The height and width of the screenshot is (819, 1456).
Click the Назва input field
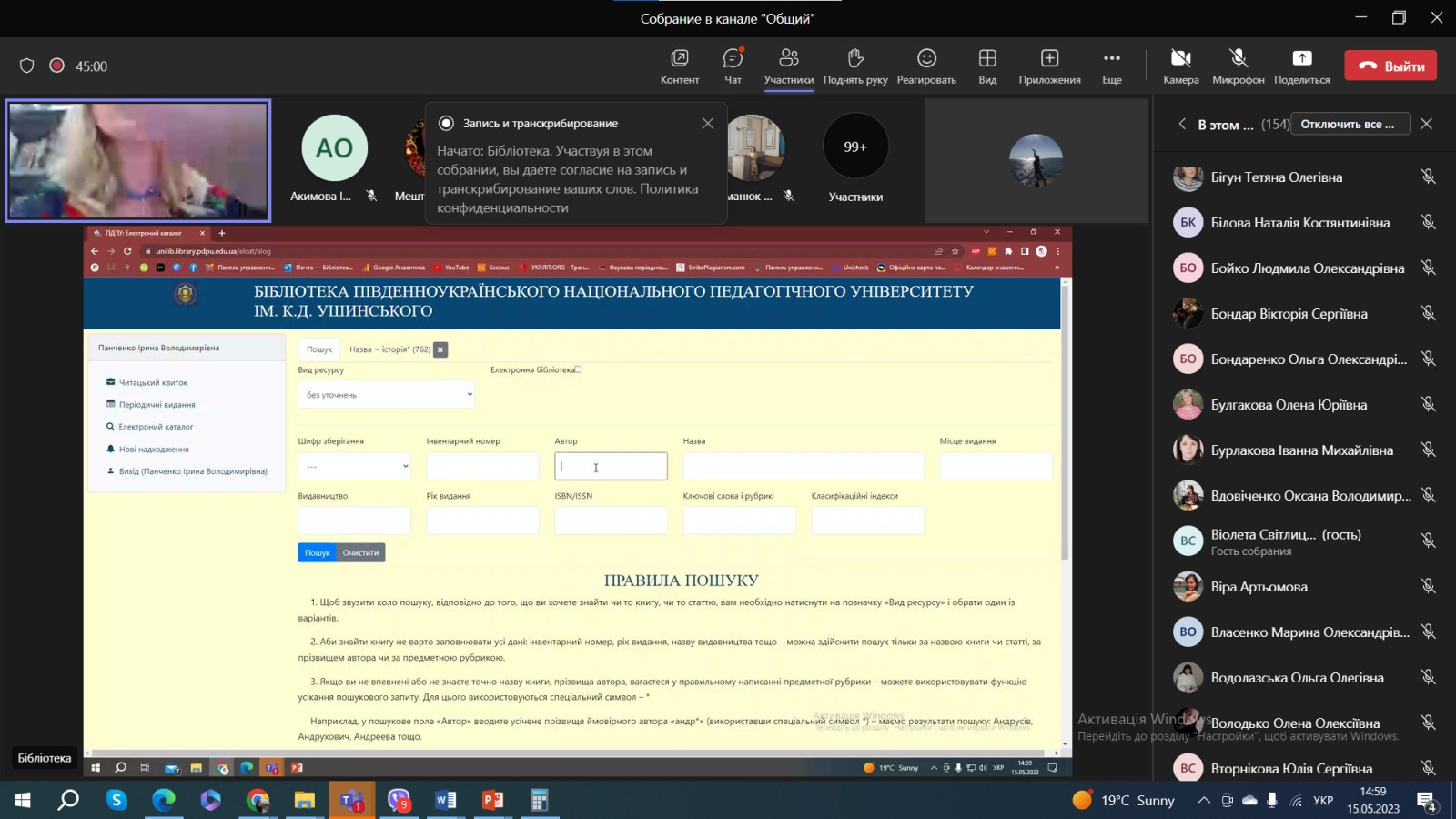(x=804, y=466)
